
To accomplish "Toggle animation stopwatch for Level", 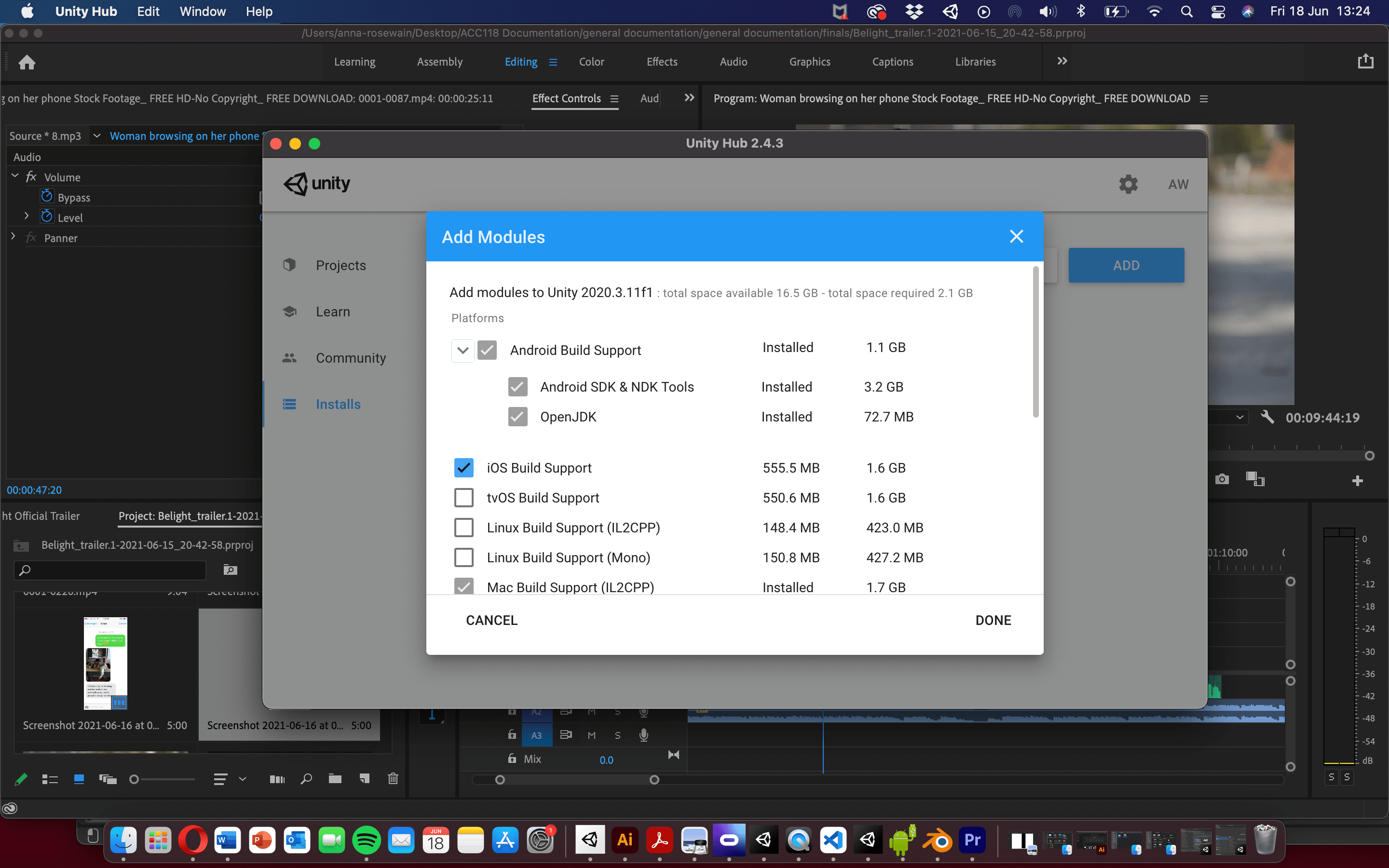I will tap(46, 216).
